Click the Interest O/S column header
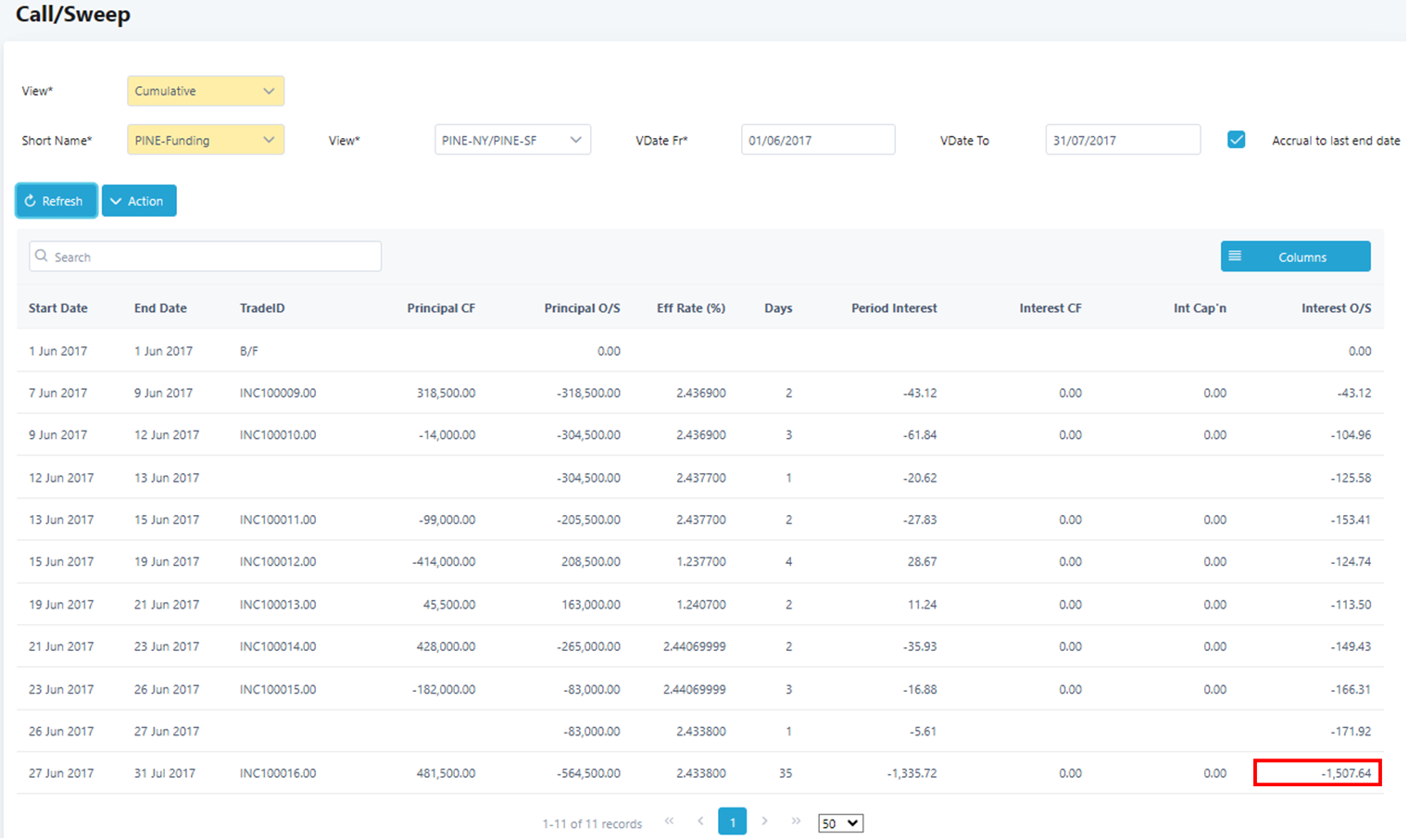This screenshot has width=1409, height=840. pyautogui.click(x=1336, y=308)
